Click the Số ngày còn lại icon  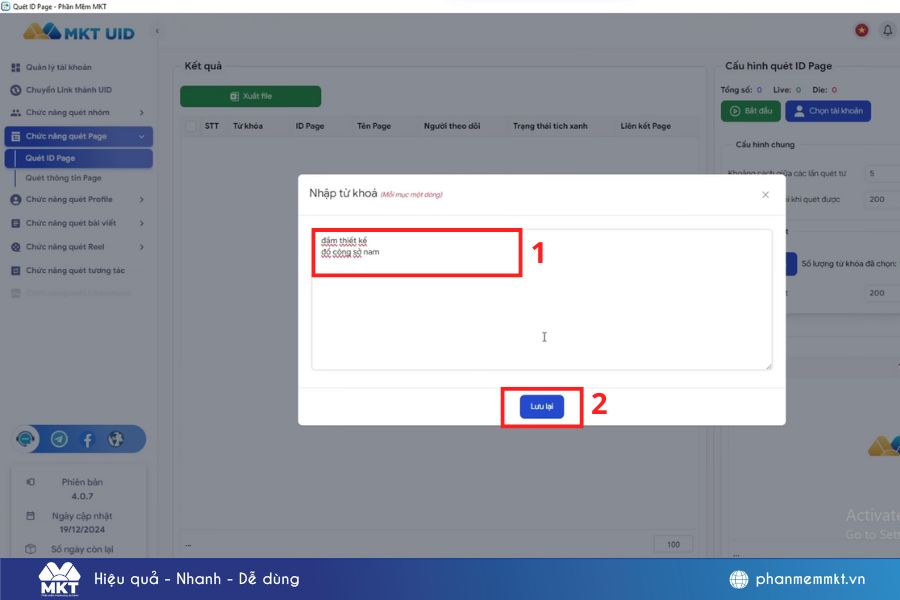(x=30, y=549)
